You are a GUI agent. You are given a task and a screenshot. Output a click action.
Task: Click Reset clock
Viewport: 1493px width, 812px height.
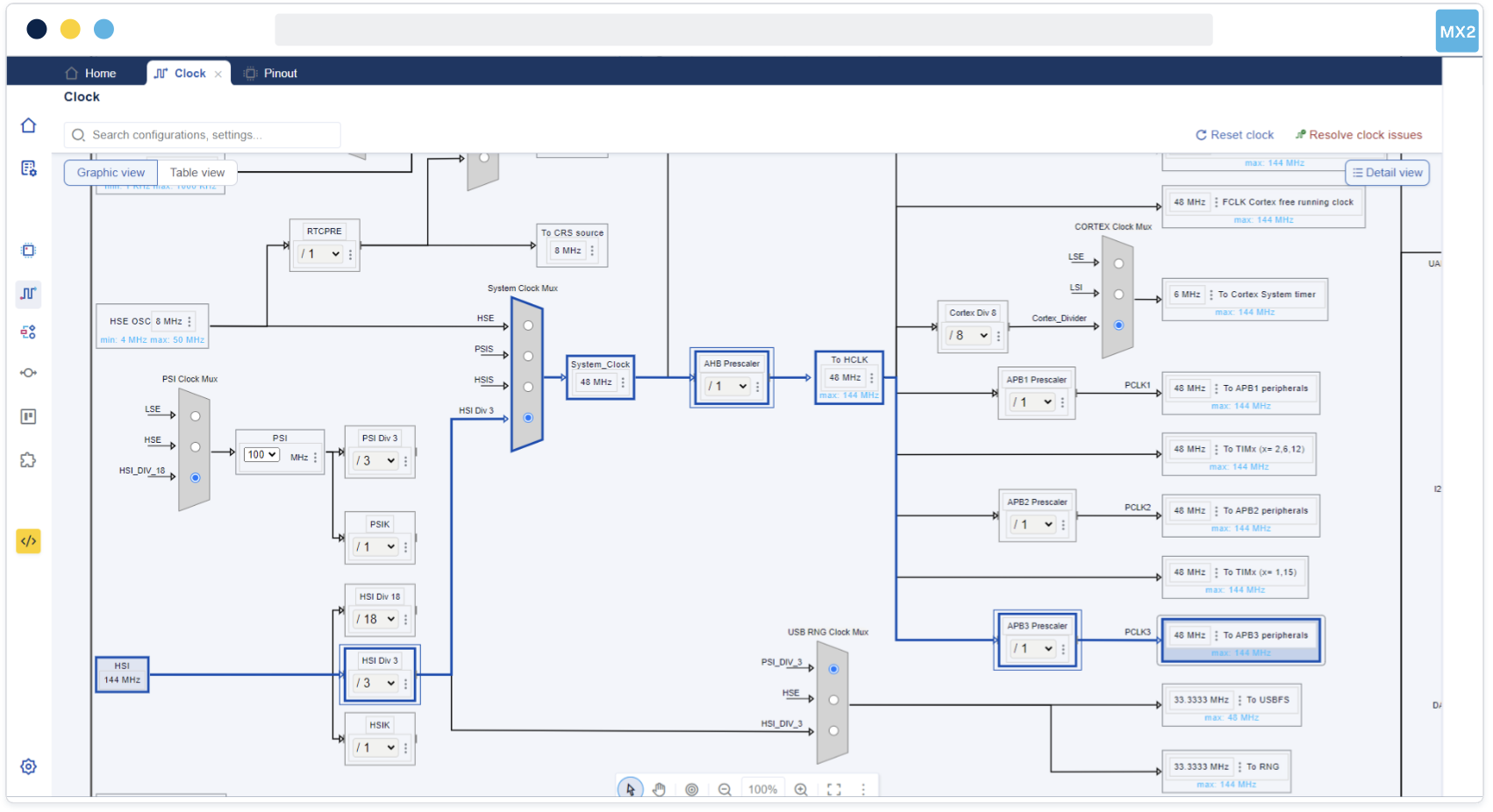point(1234,135)
